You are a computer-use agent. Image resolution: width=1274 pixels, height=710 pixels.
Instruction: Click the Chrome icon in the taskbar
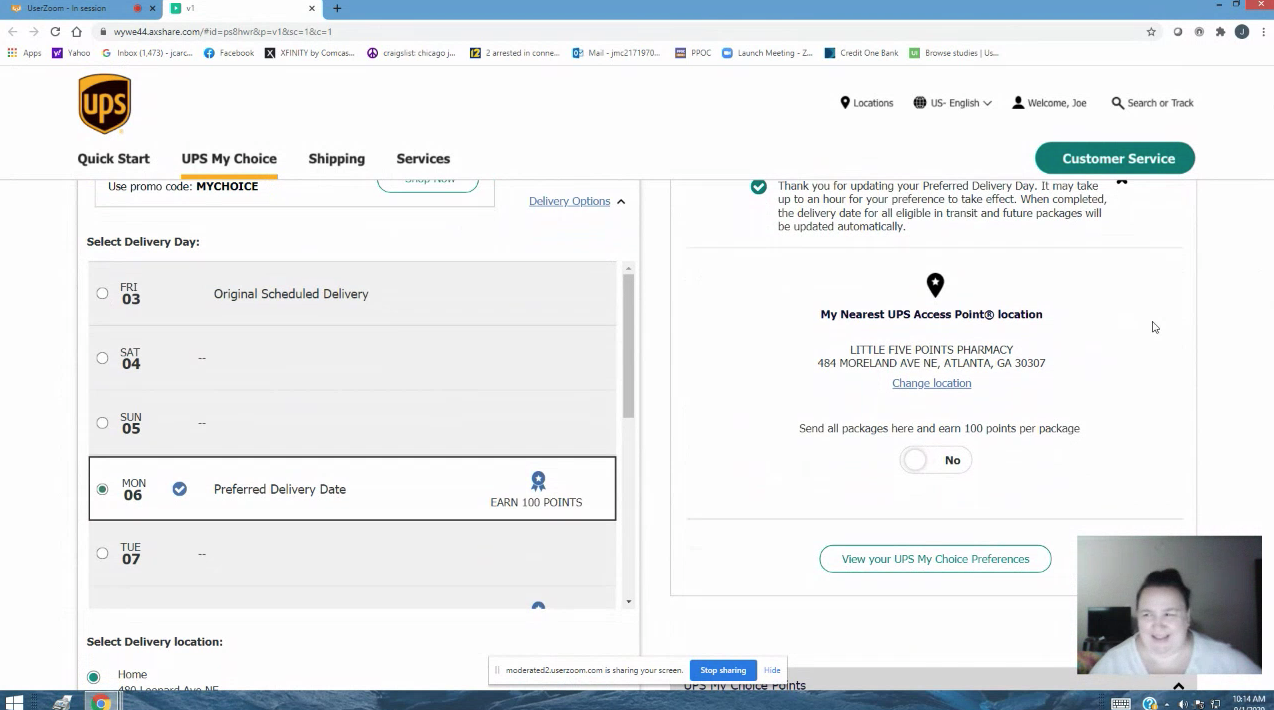point(101,702)
